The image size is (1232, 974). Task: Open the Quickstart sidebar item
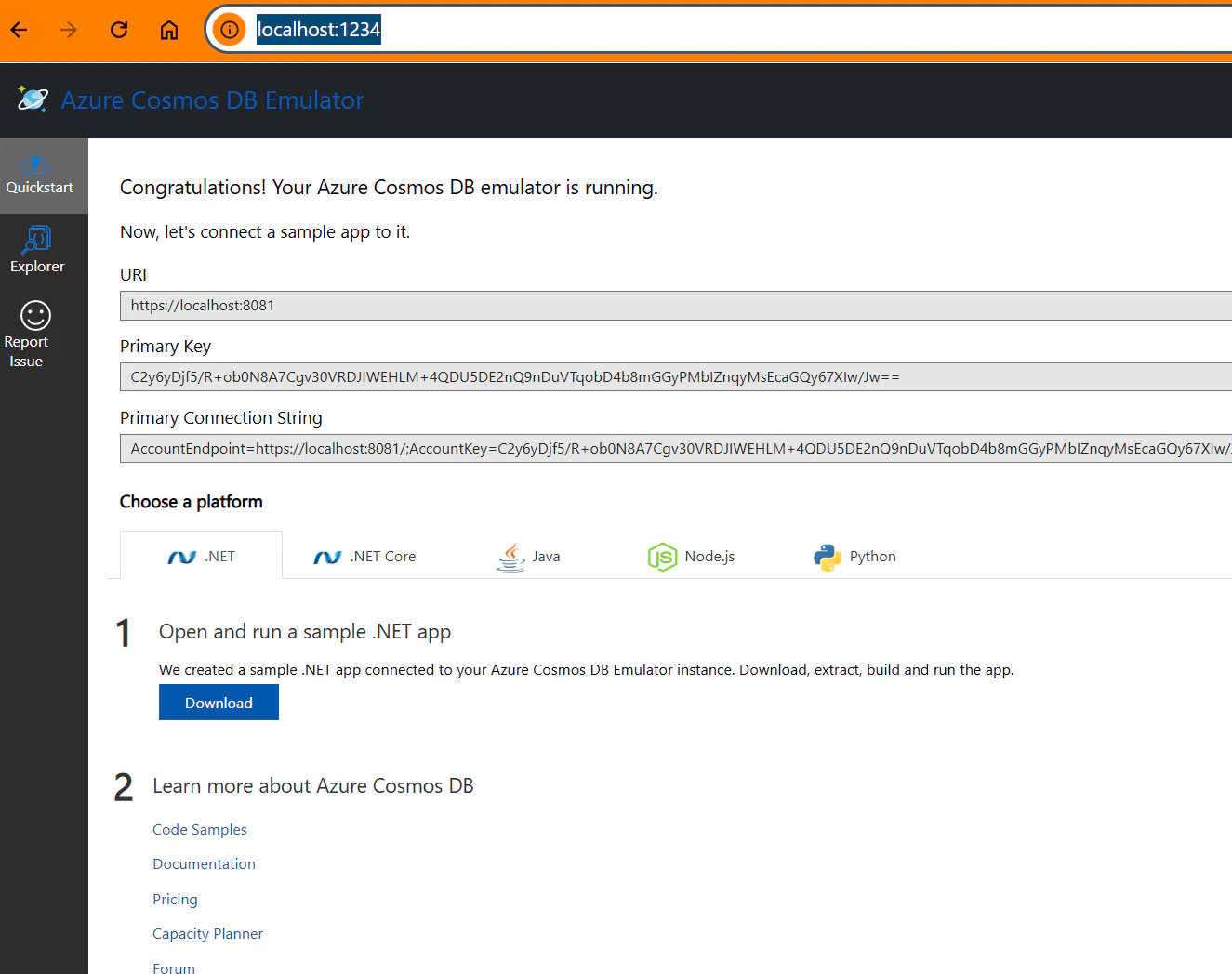tap(44, 176)
